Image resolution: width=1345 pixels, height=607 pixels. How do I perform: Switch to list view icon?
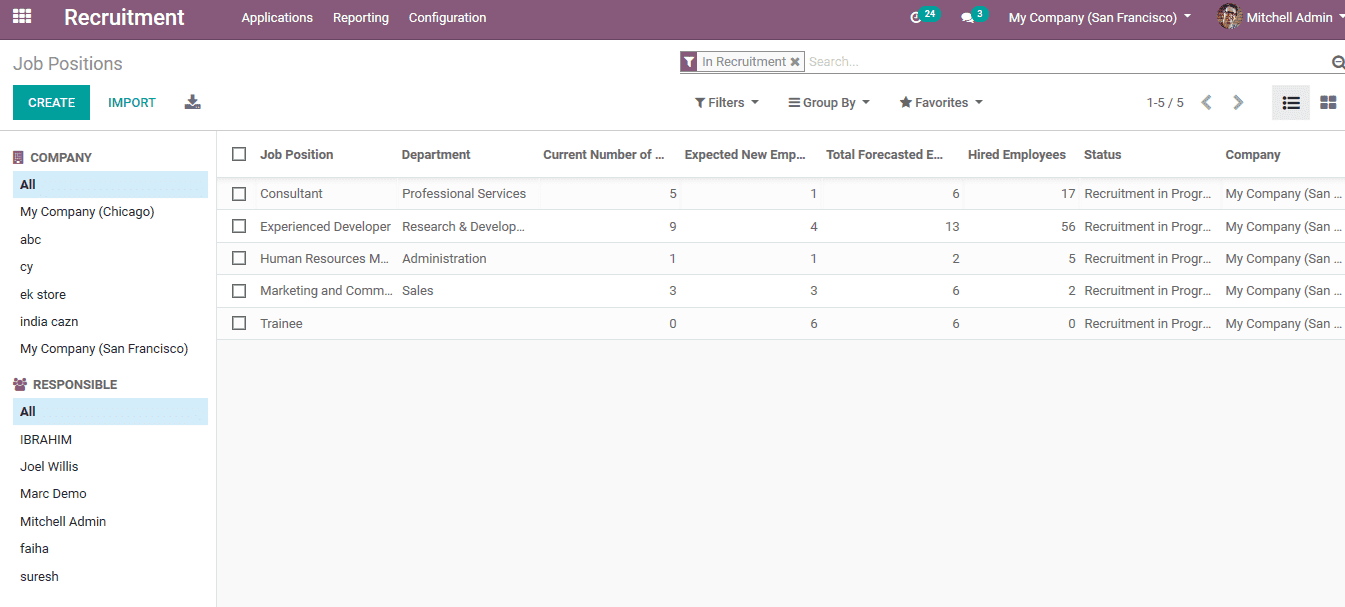point(1291,103)
